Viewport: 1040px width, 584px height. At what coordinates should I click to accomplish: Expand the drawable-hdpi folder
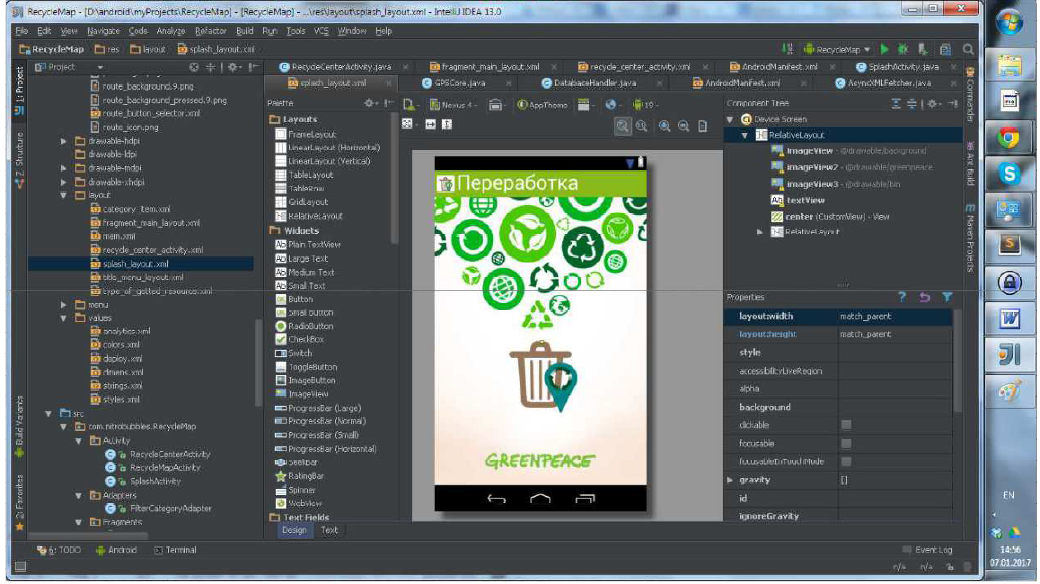(64, 141)
